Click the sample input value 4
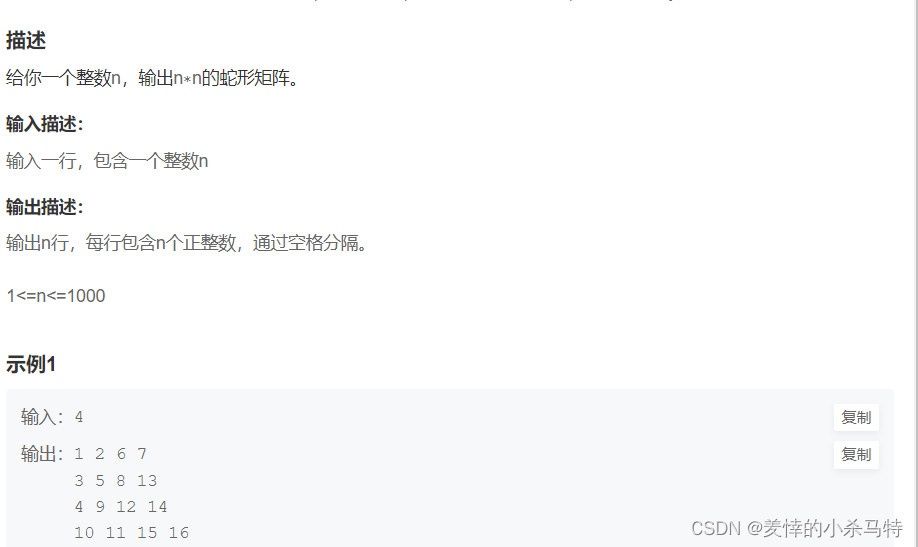The height and width of the screenshot is (547, 918). coord(79,417)
